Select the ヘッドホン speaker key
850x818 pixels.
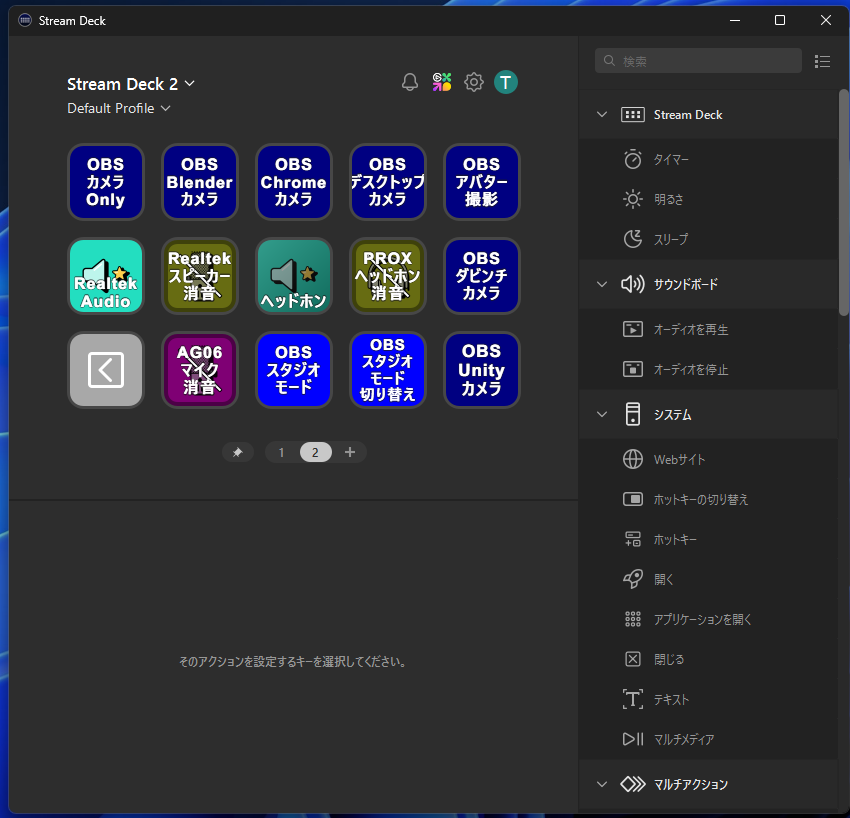[x=293, y=276]
